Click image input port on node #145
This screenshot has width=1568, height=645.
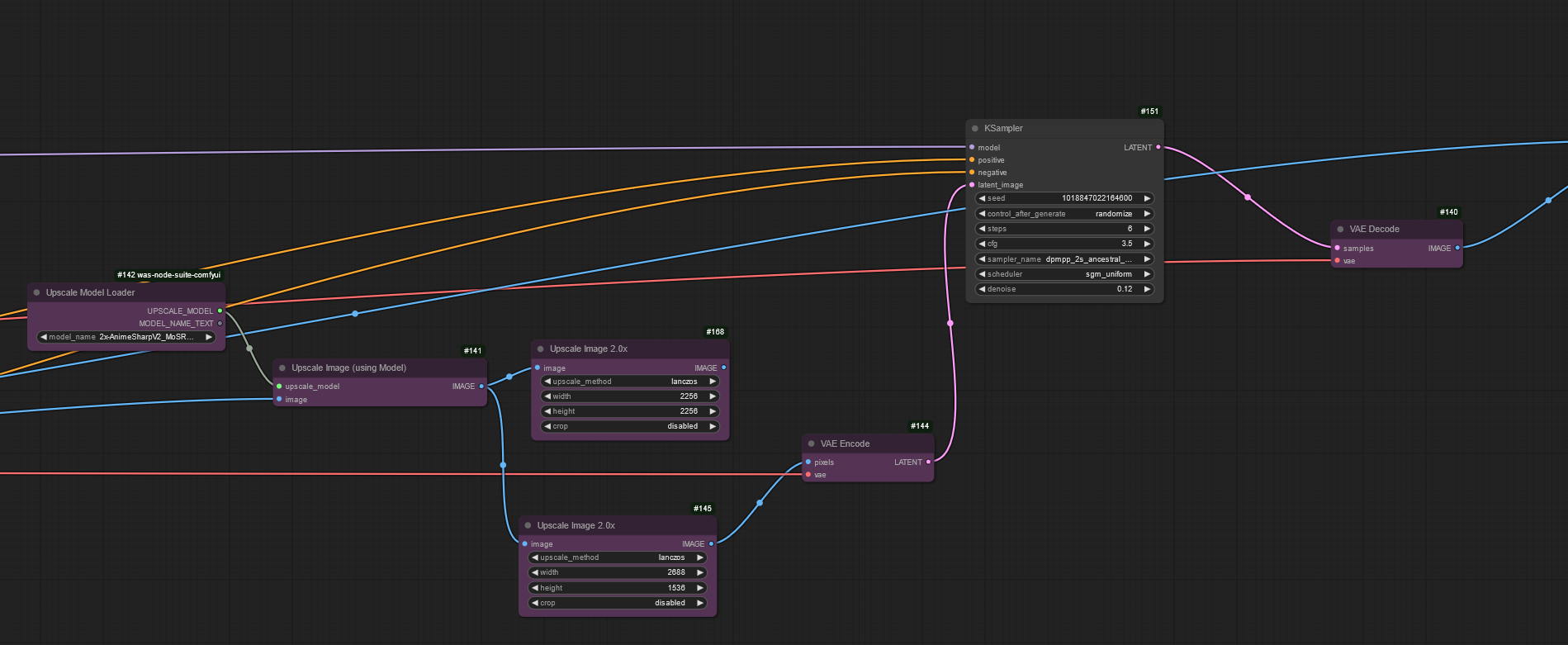coord(524,543)
